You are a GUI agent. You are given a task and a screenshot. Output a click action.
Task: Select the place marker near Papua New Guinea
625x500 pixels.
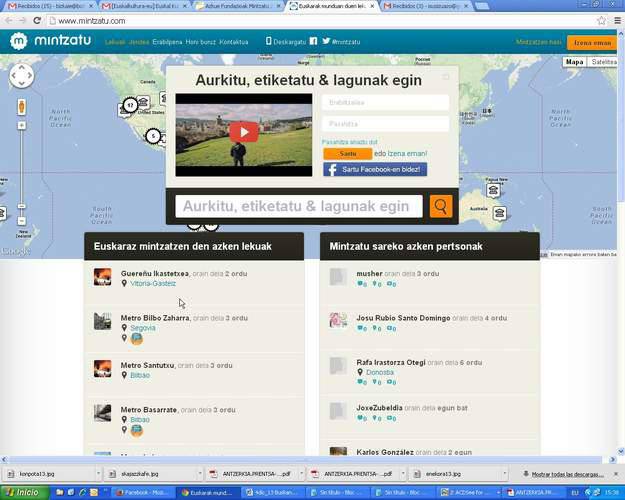(493, 190)
